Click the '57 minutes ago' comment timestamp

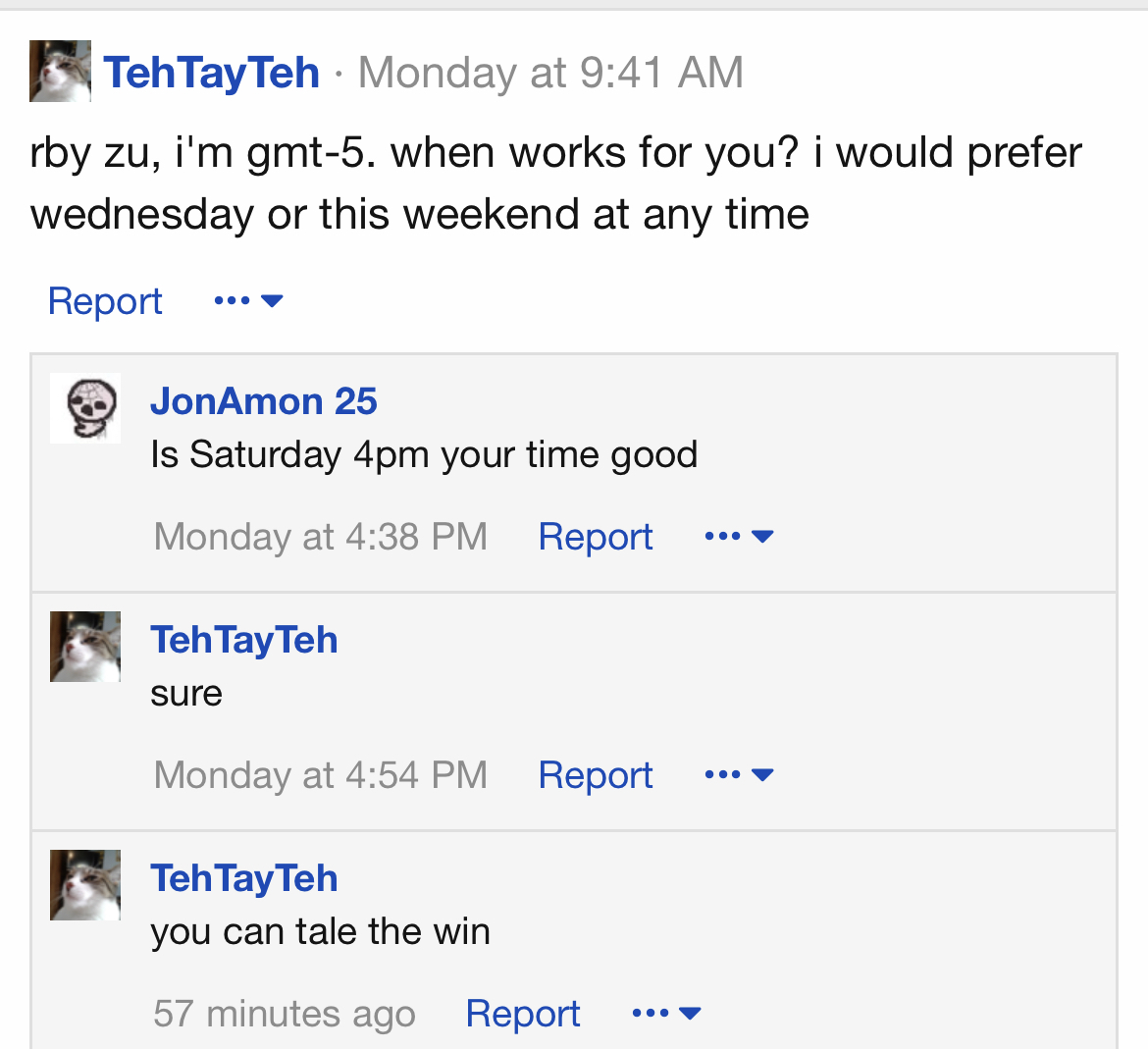tap(285, 1014)
